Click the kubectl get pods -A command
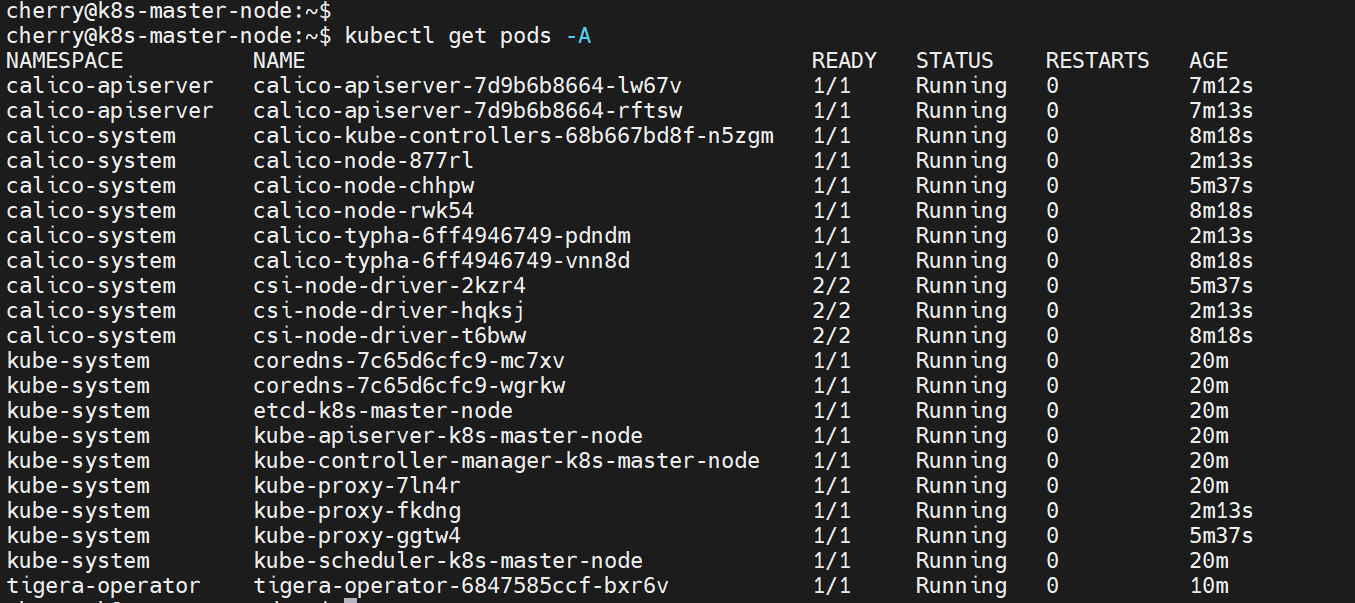Image resolution: width=1355 pixels, height=603 pixels. (467, 36)
